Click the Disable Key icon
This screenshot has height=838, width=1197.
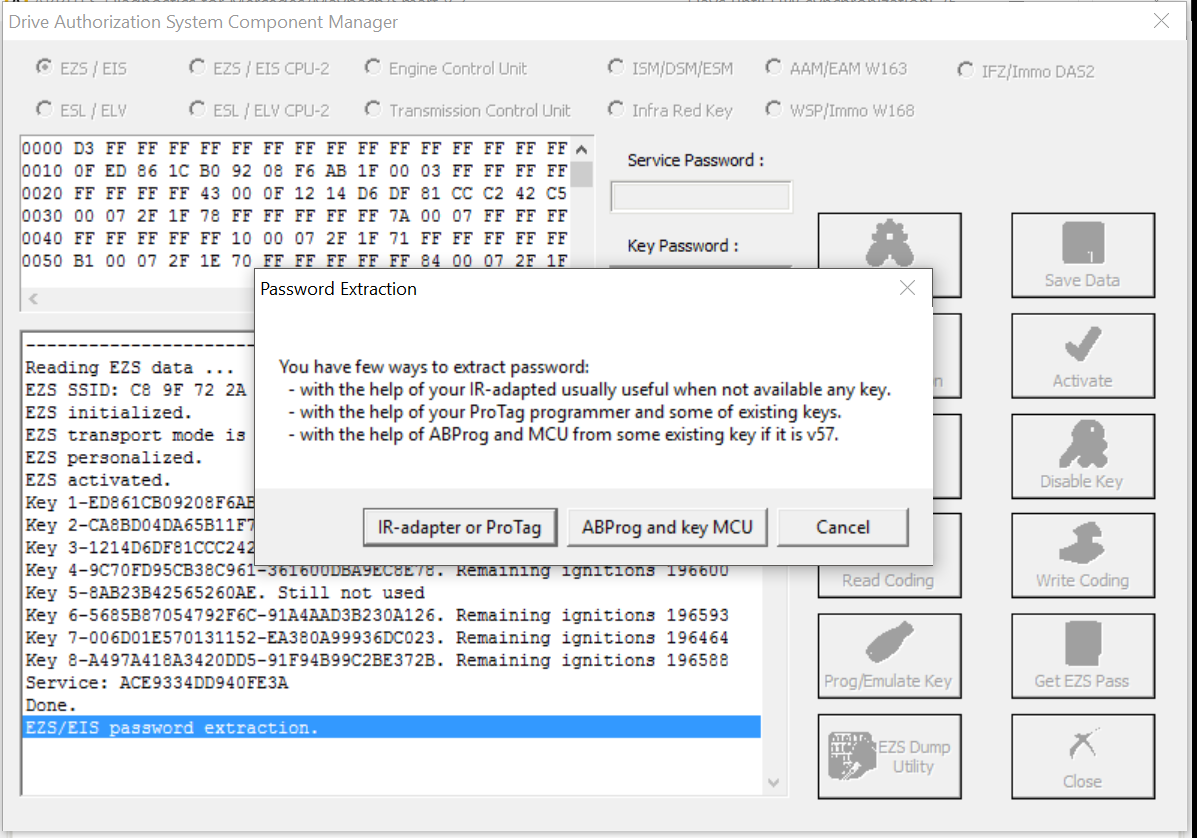tap(1082, 456)
